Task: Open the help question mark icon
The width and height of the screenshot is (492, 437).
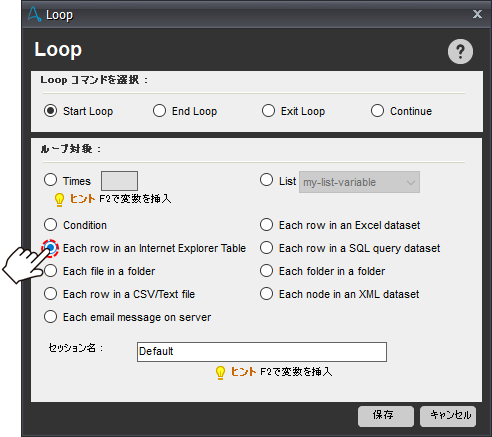Action: (x=460, y=52)
